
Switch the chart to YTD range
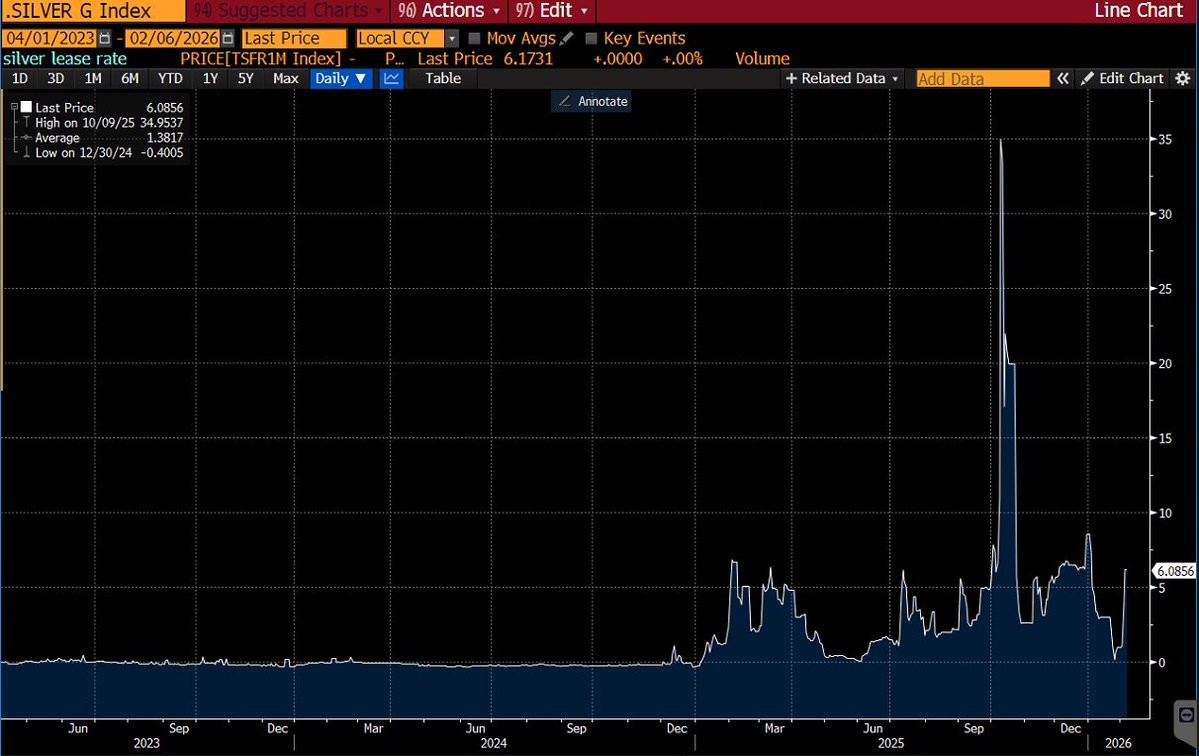click(x=170, y=78)
